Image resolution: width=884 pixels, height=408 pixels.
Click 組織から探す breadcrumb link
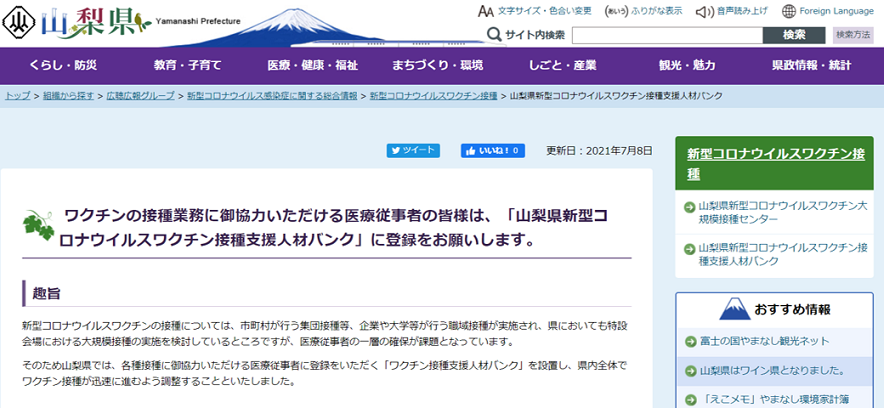pyautogui.click(x=68, y=96)
